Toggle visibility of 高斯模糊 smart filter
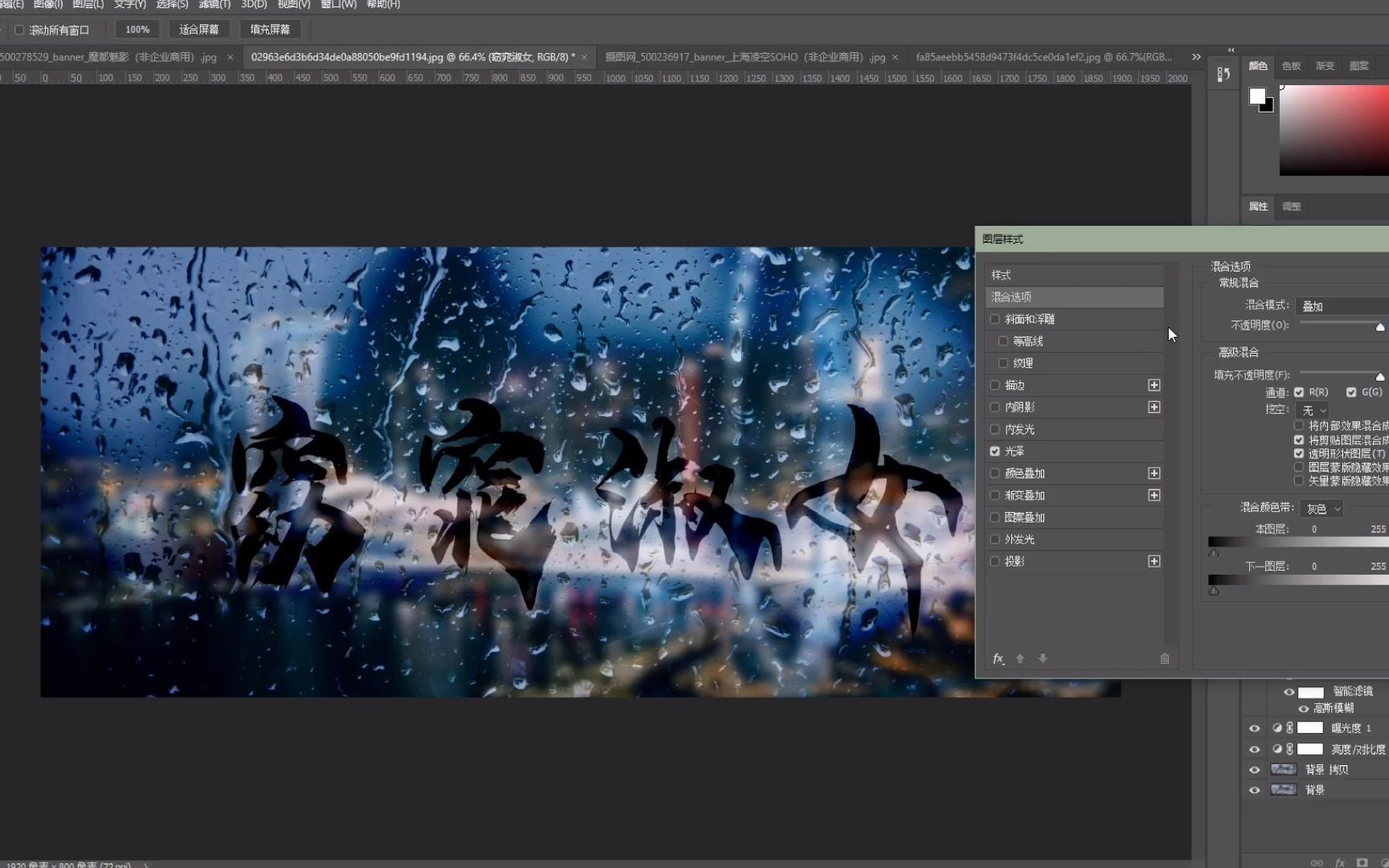 click(x=1304, y=708)
